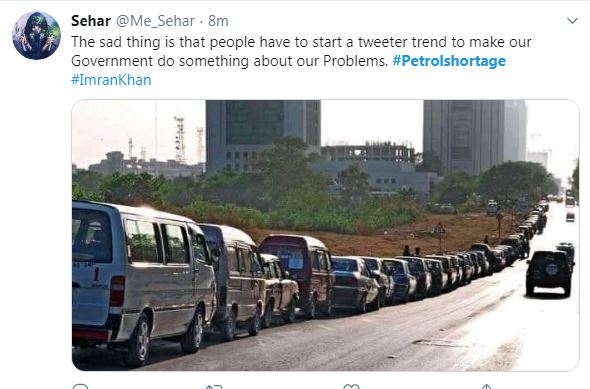Click the Reply speech bubble icon

tap(80, 386)
